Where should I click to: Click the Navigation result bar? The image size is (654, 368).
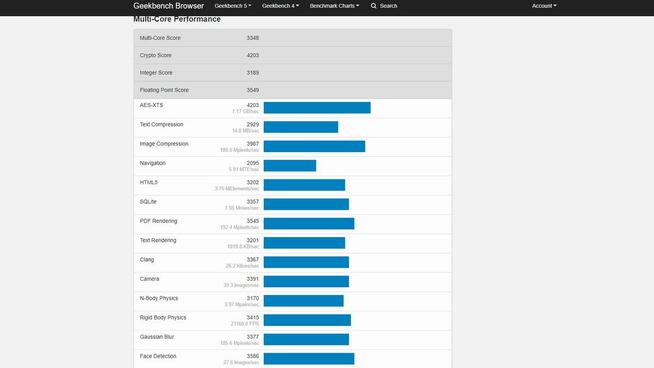[x=290, y=166]
